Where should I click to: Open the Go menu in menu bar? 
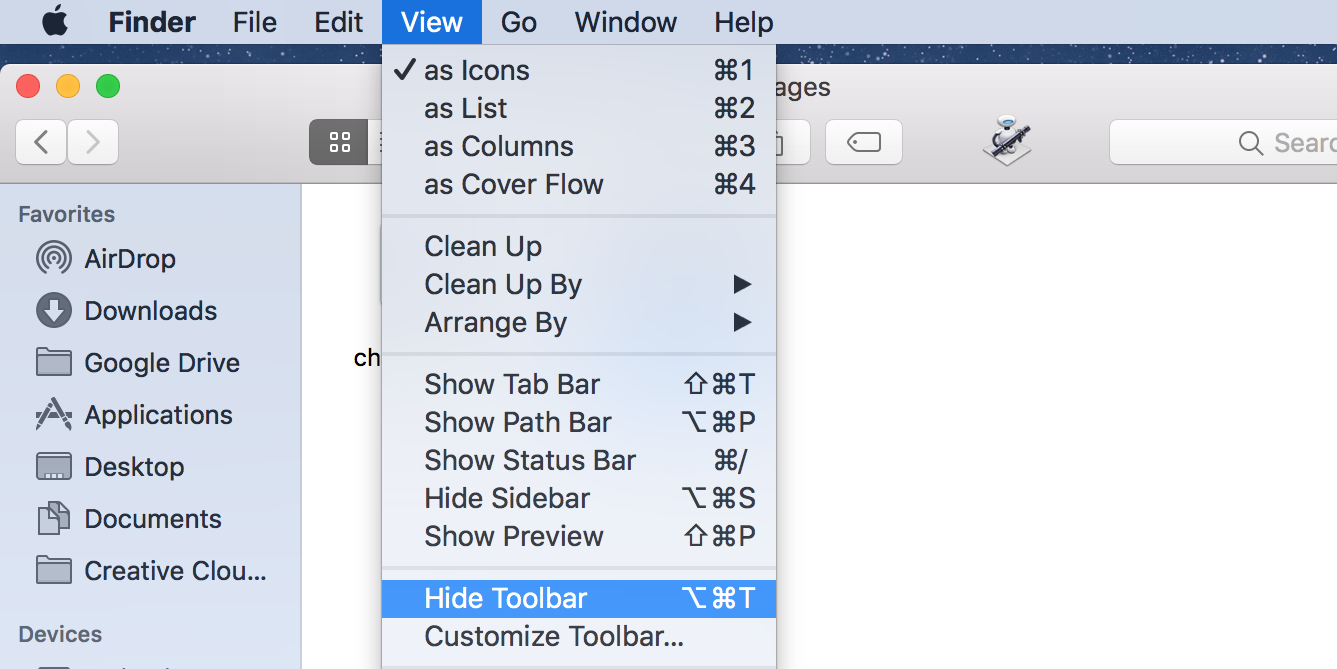pos(519,22)
